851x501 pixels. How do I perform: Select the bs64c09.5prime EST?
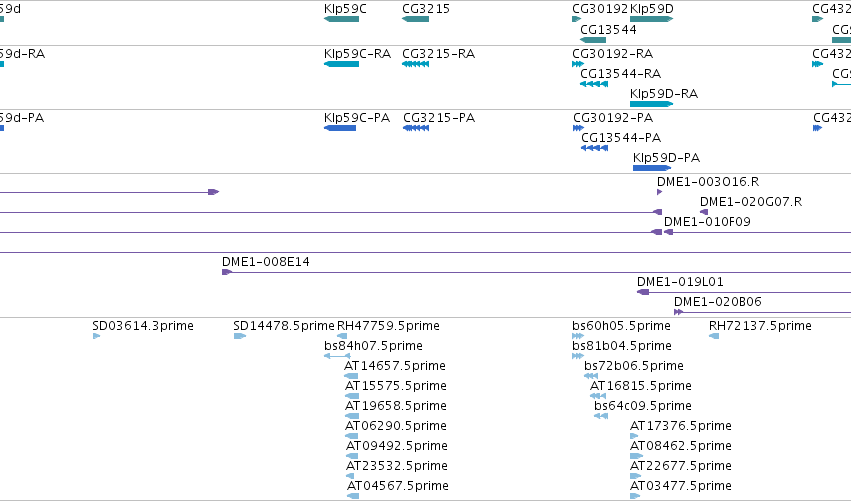pyautogui.click(x=601, y=416)
